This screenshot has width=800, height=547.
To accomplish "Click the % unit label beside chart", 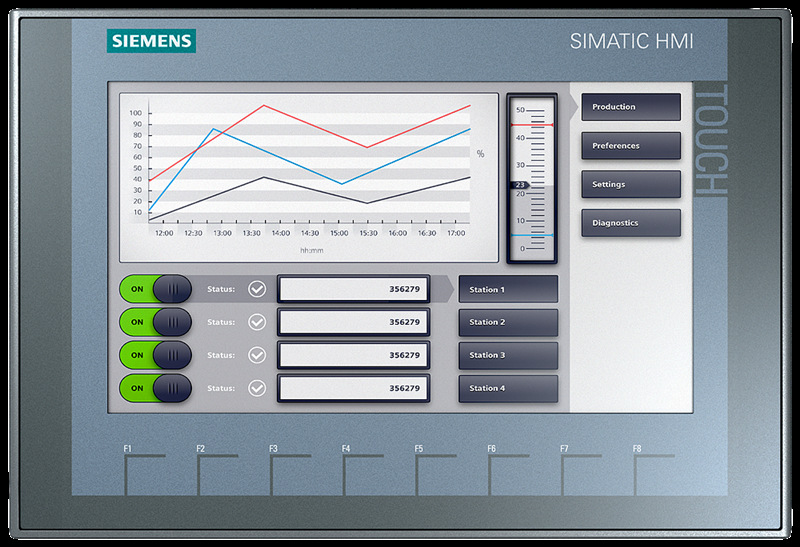I will pos(480,154).
